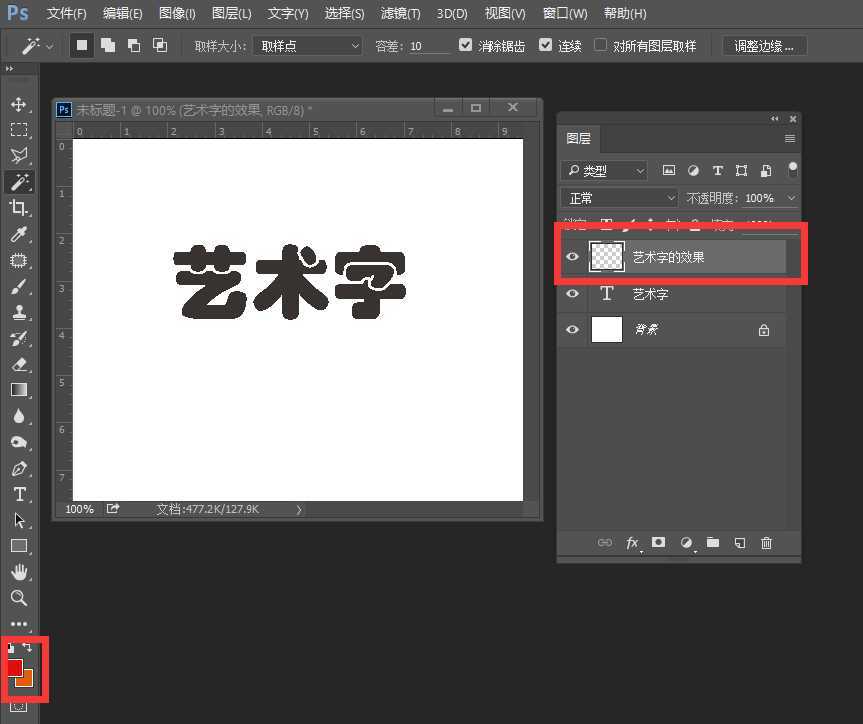Create a new layer
Image resolution: width=863 pixels, height=724 pixels.
coord(739,543)
